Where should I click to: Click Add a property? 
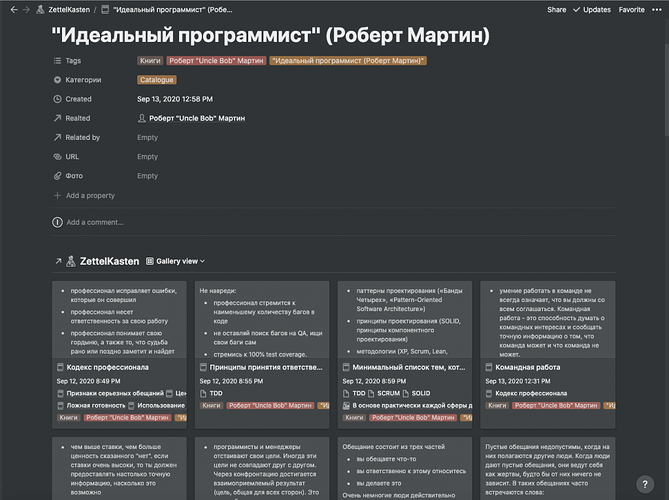point(90,195)
